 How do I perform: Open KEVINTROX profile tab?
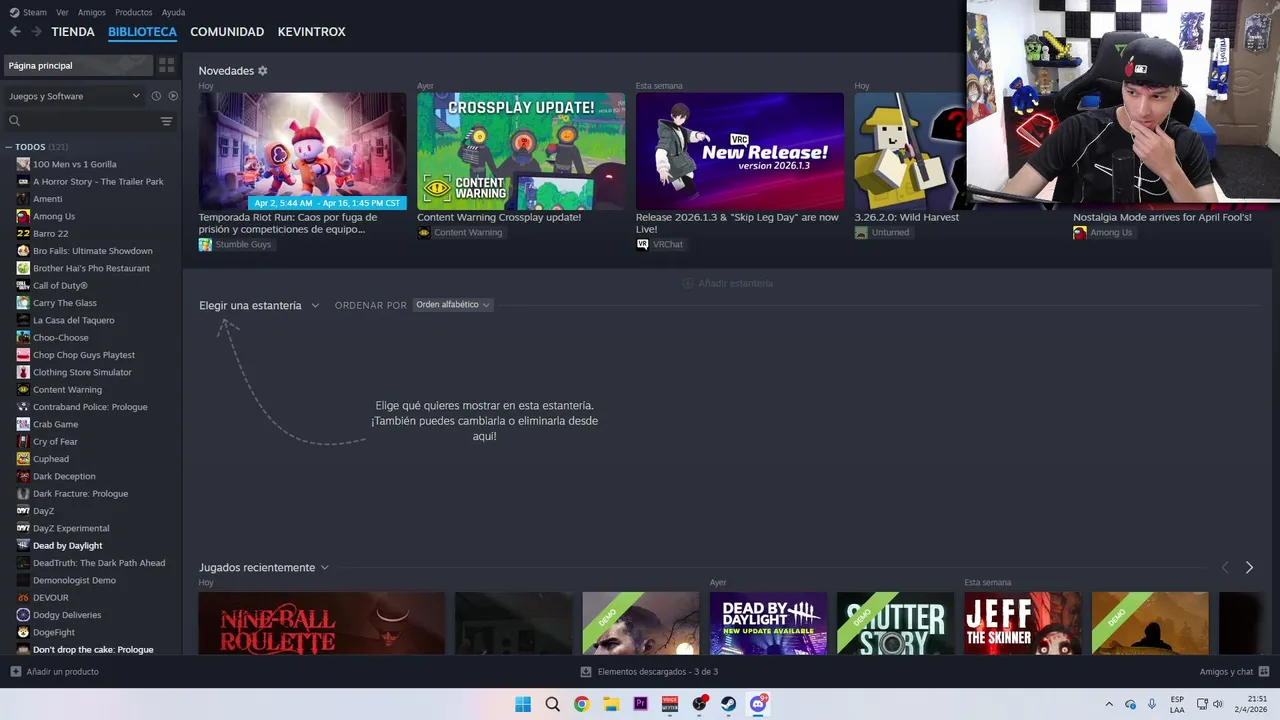[x=311, y=32]
